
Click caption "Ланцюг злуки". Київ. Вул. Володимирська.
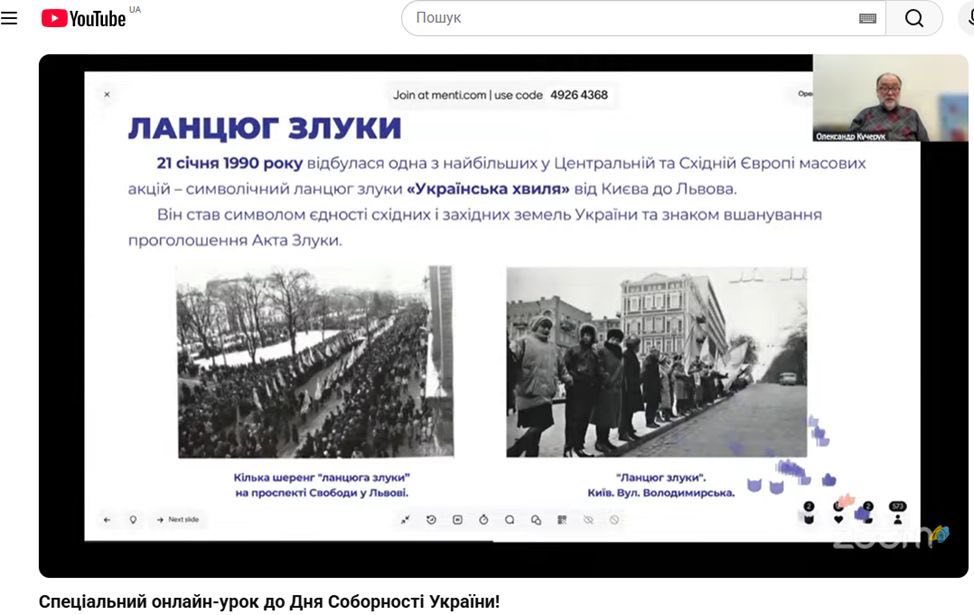coord(661,485)
